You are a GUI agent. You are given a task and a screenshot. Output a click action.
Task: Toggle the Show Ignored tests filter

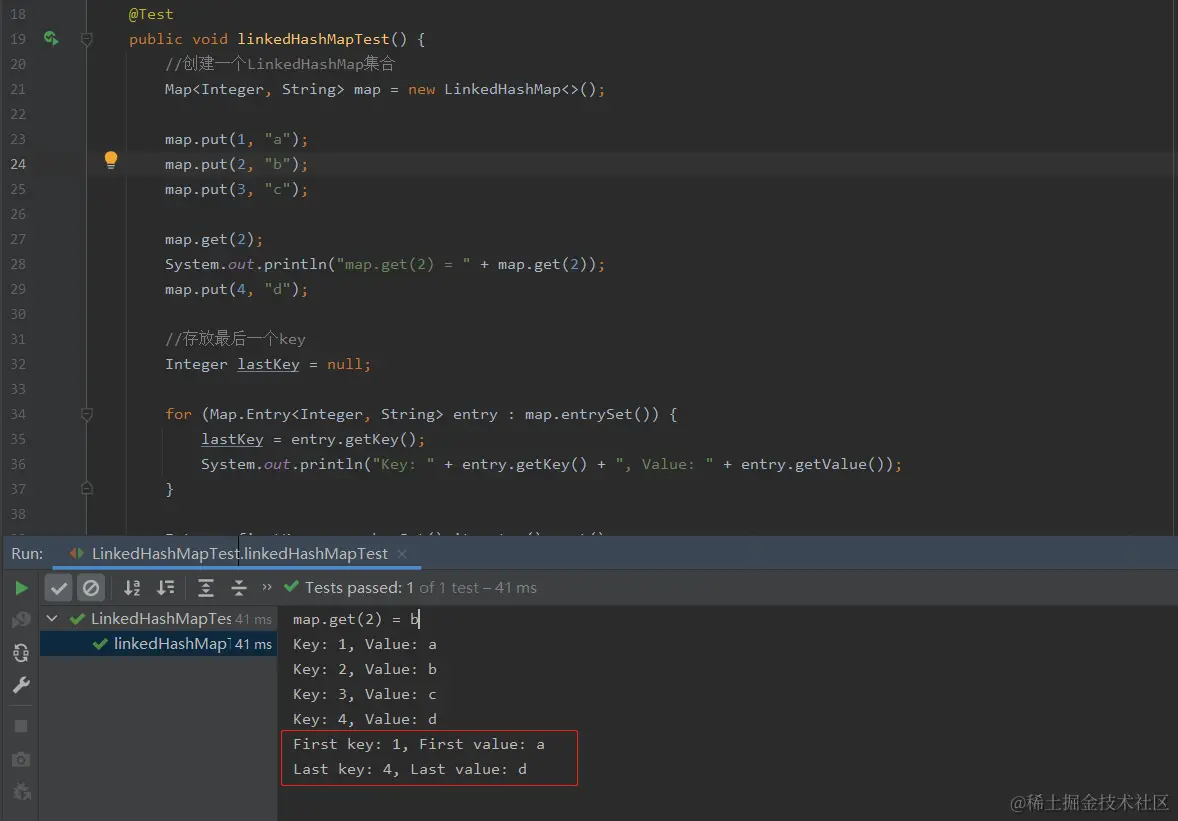click(x=91, y=588)
